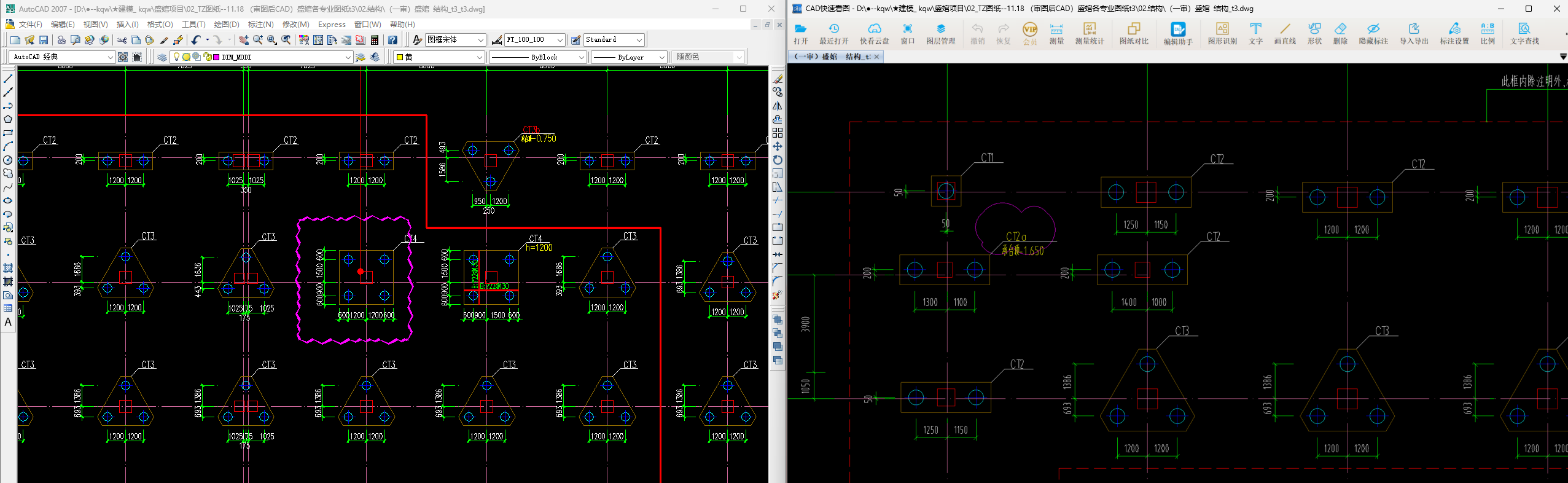
Task: Open 编辑助手 edit assistant
Action: (x=1178, y=34)
